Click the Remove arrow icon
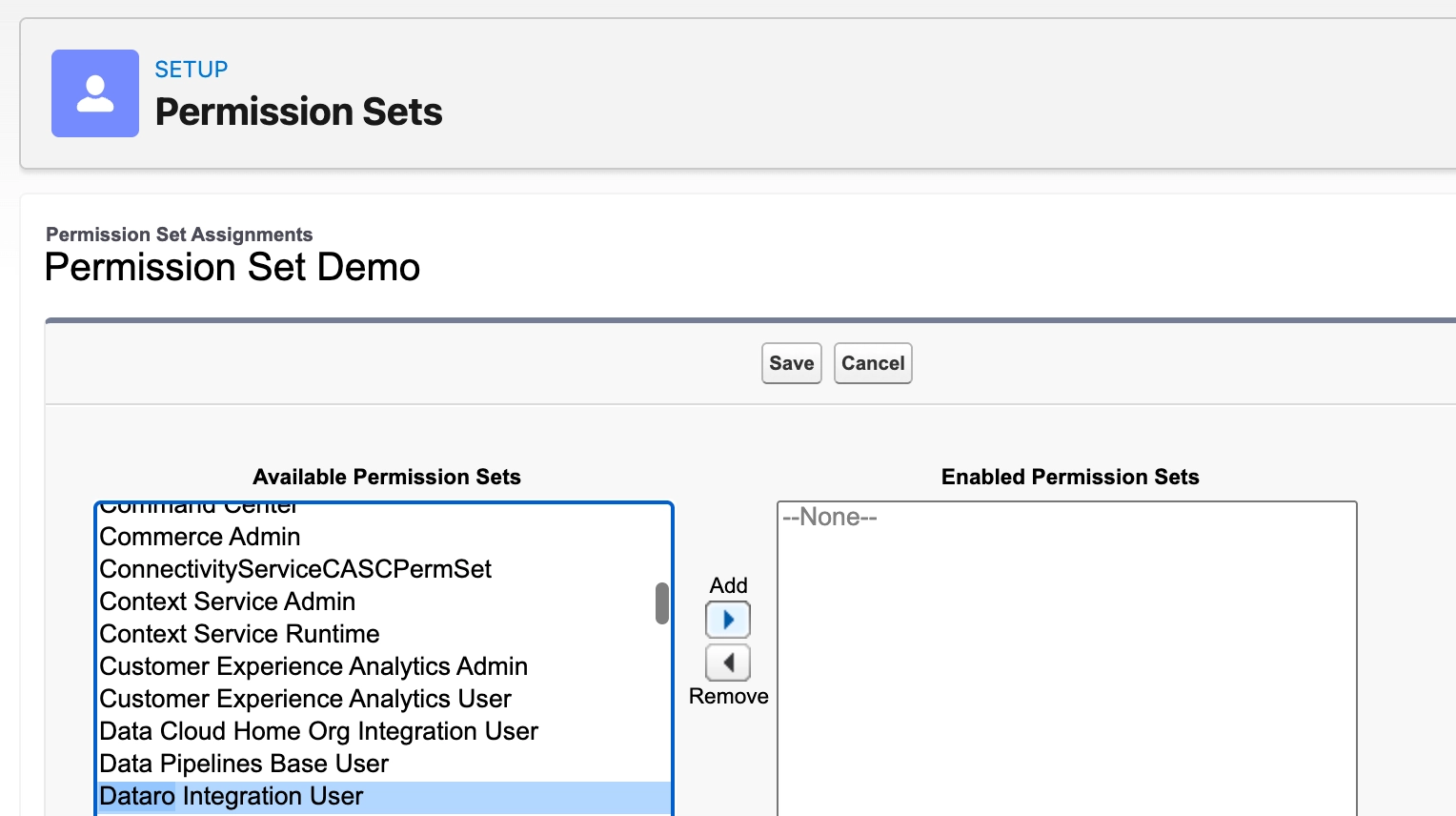Viewport: 1456px width, 816px height. 728,663
